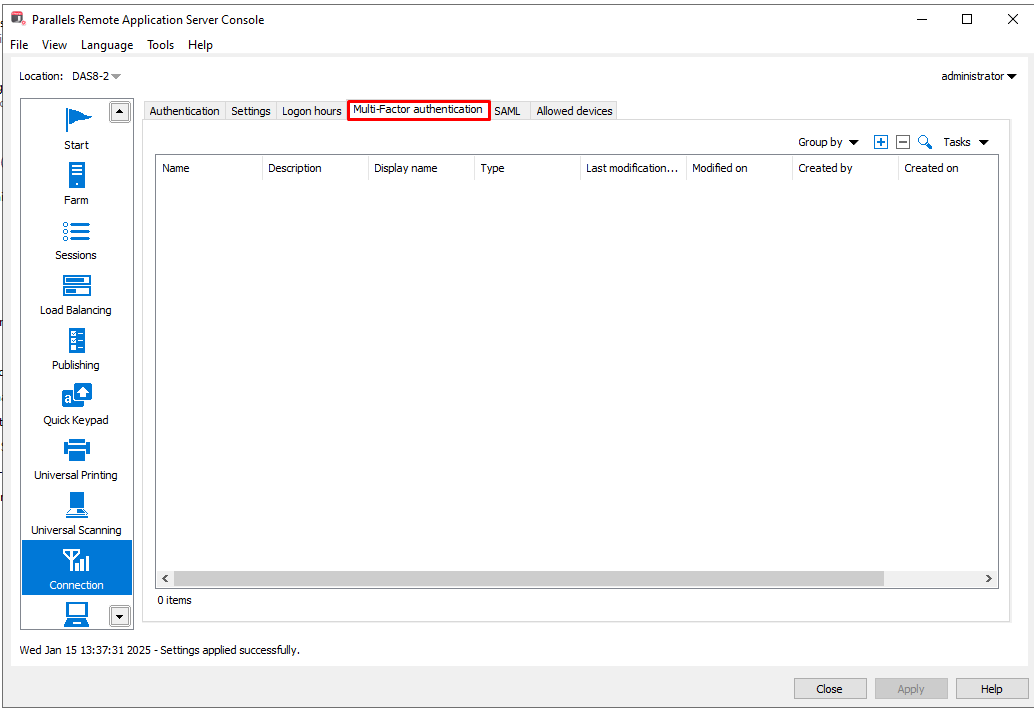Expand the Location DAS8-2 dropdown
The image size is (1034, 710).
click(x=95, y=76)
